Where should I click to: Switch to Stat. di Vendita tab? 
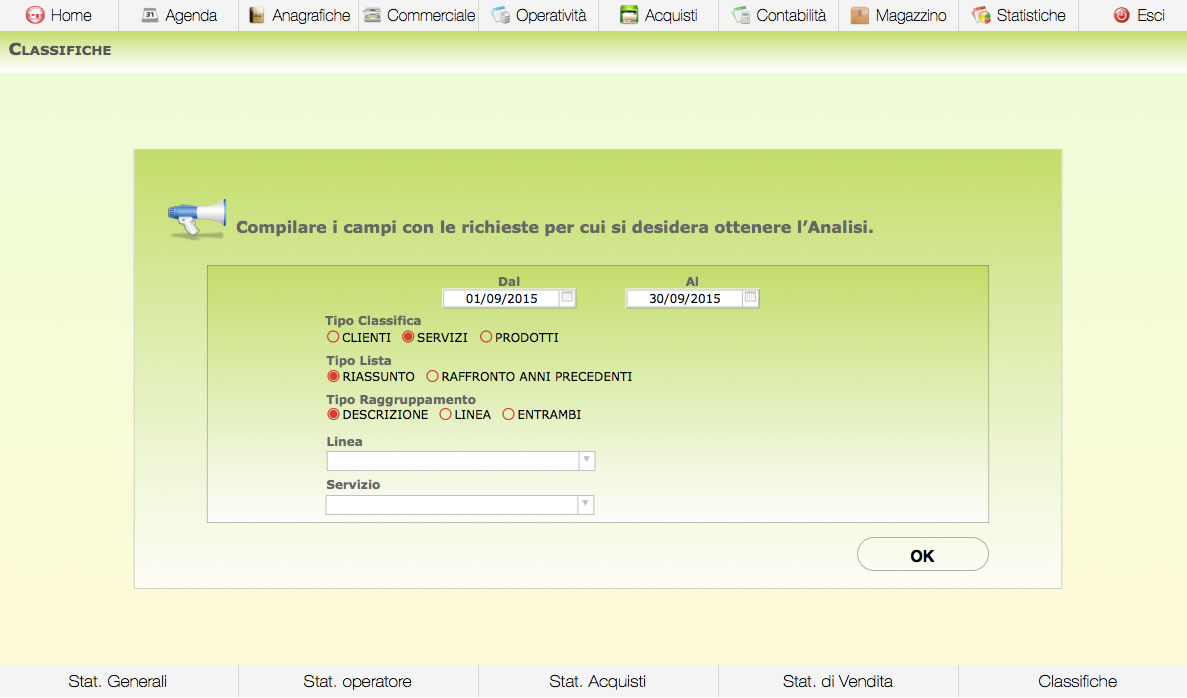pos(837,681)
